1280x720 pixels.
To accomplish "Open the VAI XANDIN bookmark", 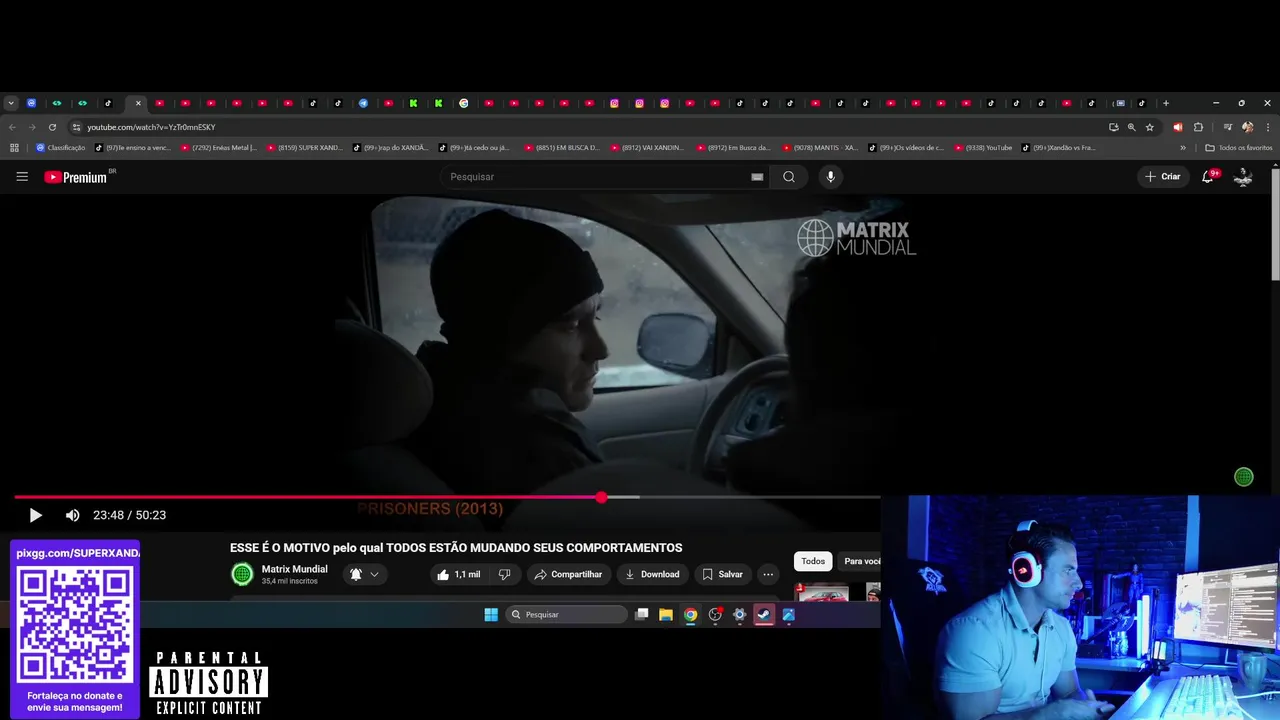I will (x=648, y=148).
